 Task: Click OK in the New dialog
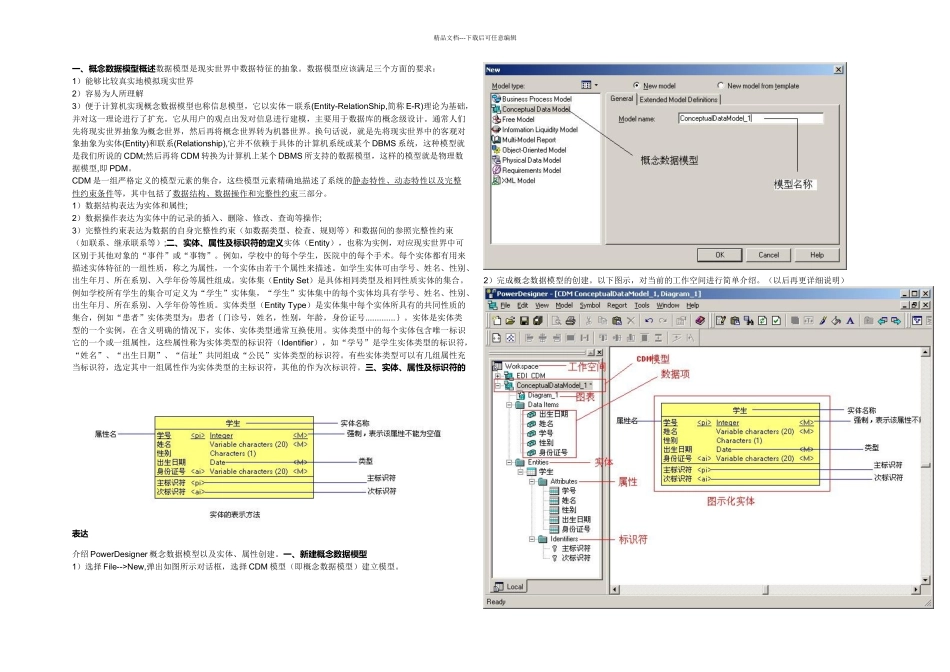pyautogui.click(x=720, y=255)
